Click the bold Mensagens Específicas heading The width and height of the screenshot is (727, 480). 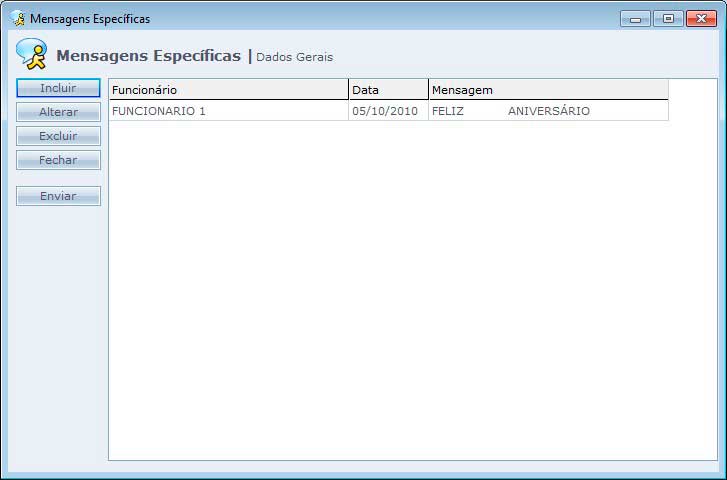point(148,56)
